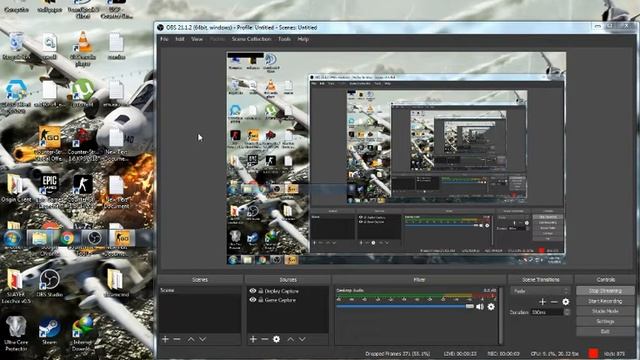640x360 pixels.
Task: Select the Steam desktop shortcut
Action: tap(49, 331)
